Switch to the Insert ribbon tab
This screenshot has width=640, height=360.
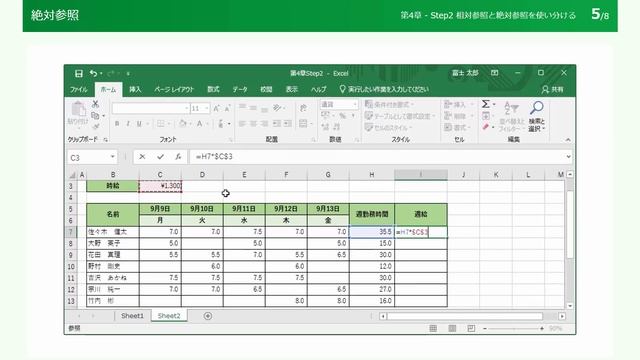[x=135, y=89]
